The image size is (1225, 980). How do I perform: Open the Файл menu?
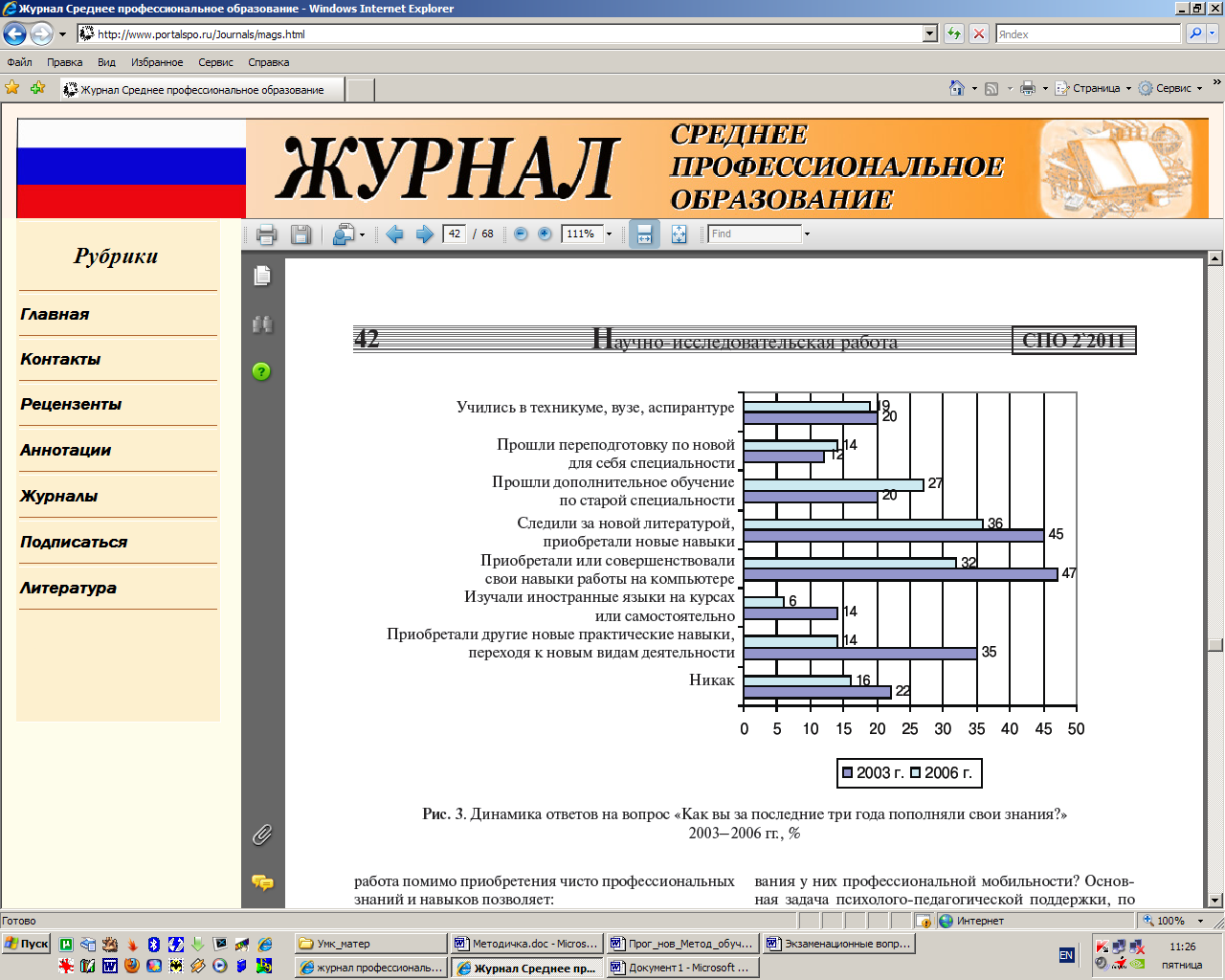pos(19,62)
